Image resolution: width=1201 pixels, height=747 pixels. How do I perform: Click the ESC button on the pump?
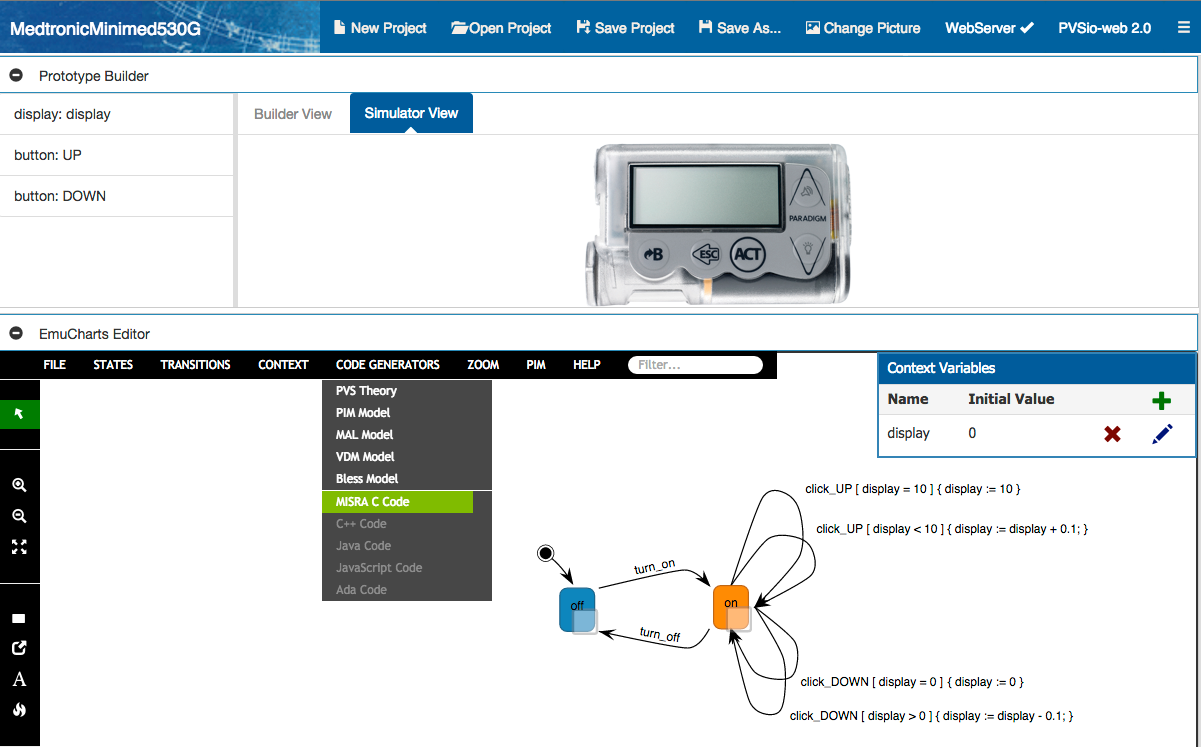pyautogui.click(x=706, y=254)
